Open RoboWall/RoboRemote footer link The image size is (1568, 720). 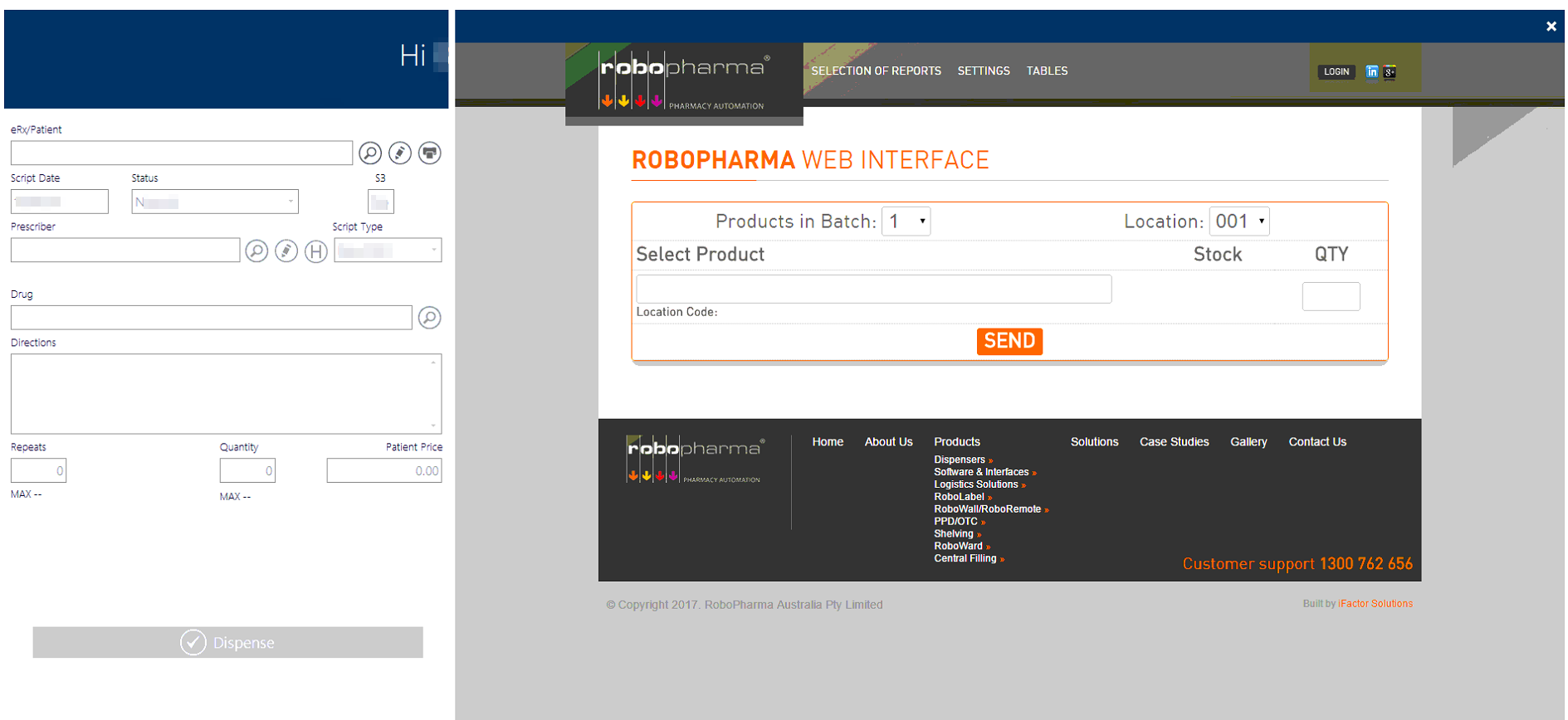click(991, 509)
